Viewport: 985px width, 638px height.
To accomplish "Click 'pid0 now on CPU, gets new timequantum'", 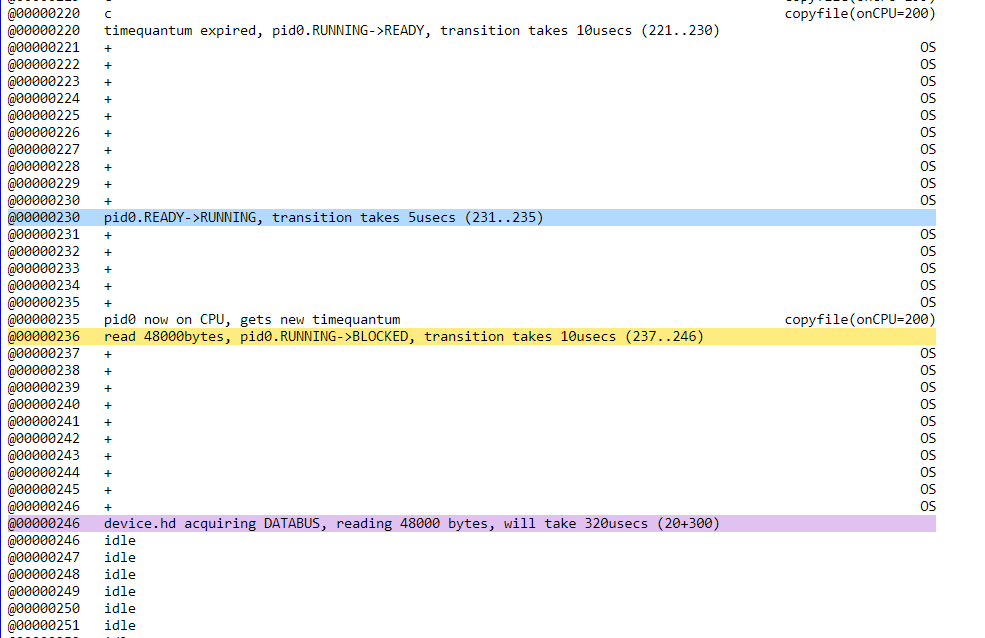I will 252,319.
